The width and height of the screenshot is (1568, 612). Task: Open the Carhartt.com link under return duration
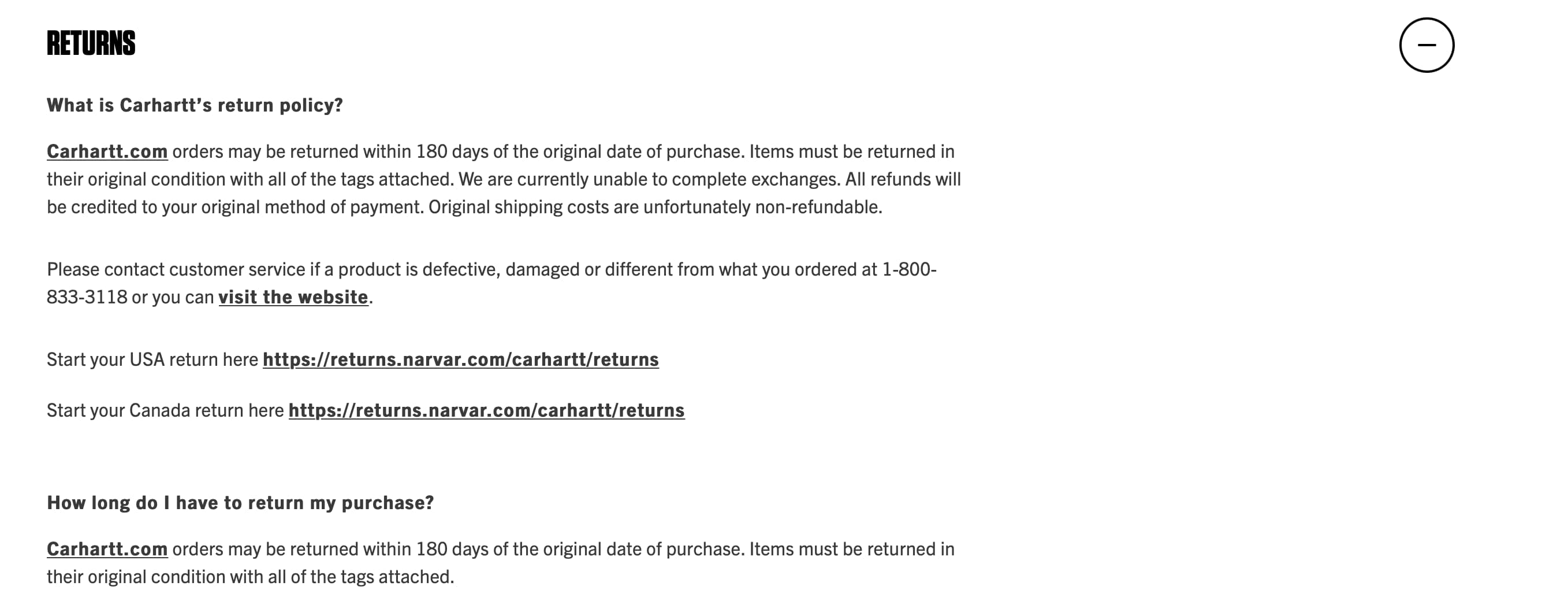pos(107,548)
